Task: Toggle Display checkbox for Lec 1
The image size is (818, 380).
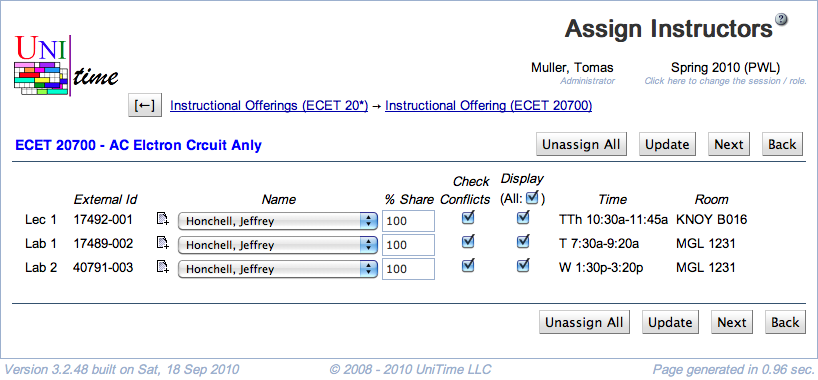Action: [523, 218]
